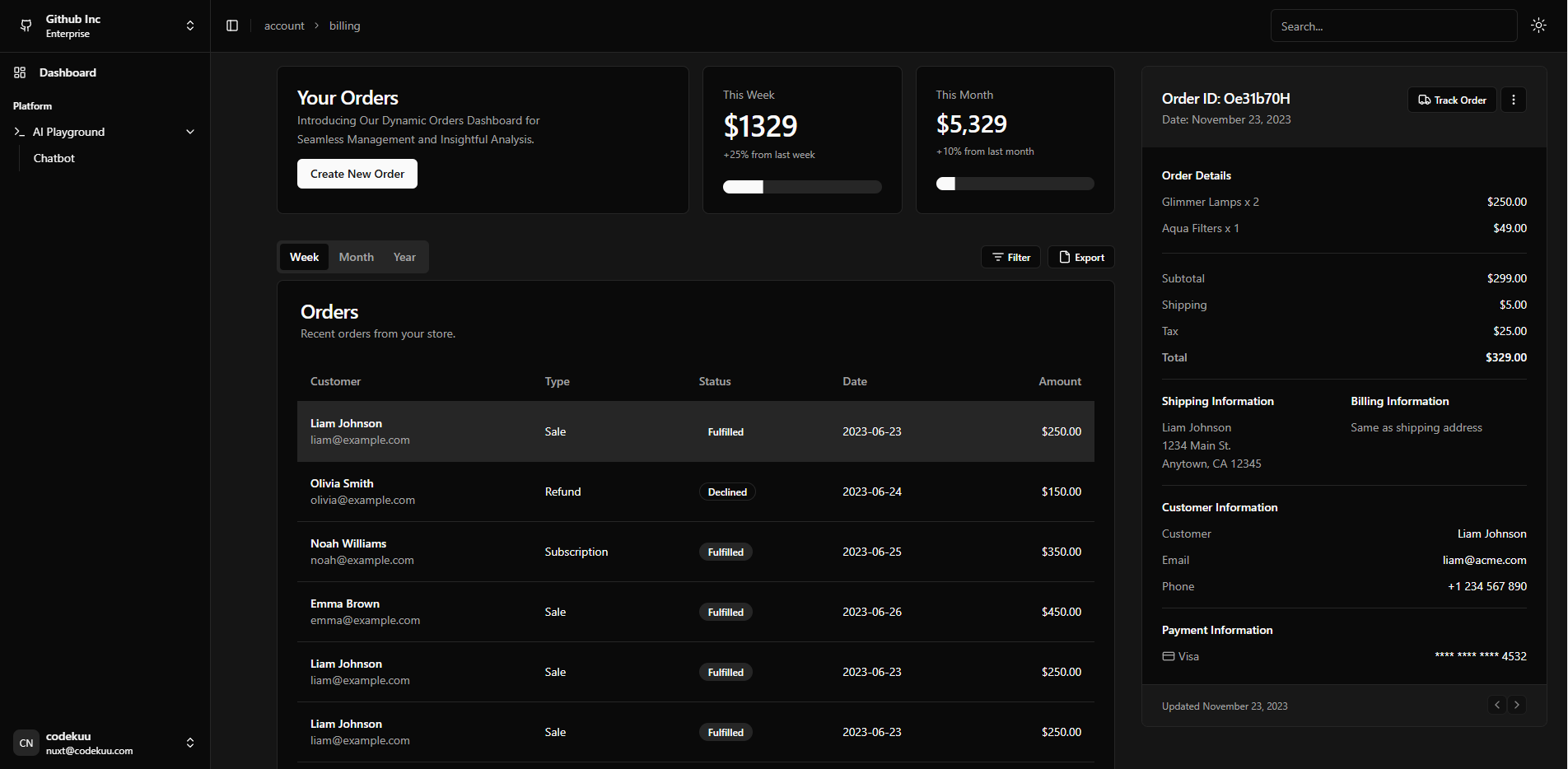This screenshot has width=1568, height=769.
Task: Select the Noah Williams order row
Action: tap(696, 552)
